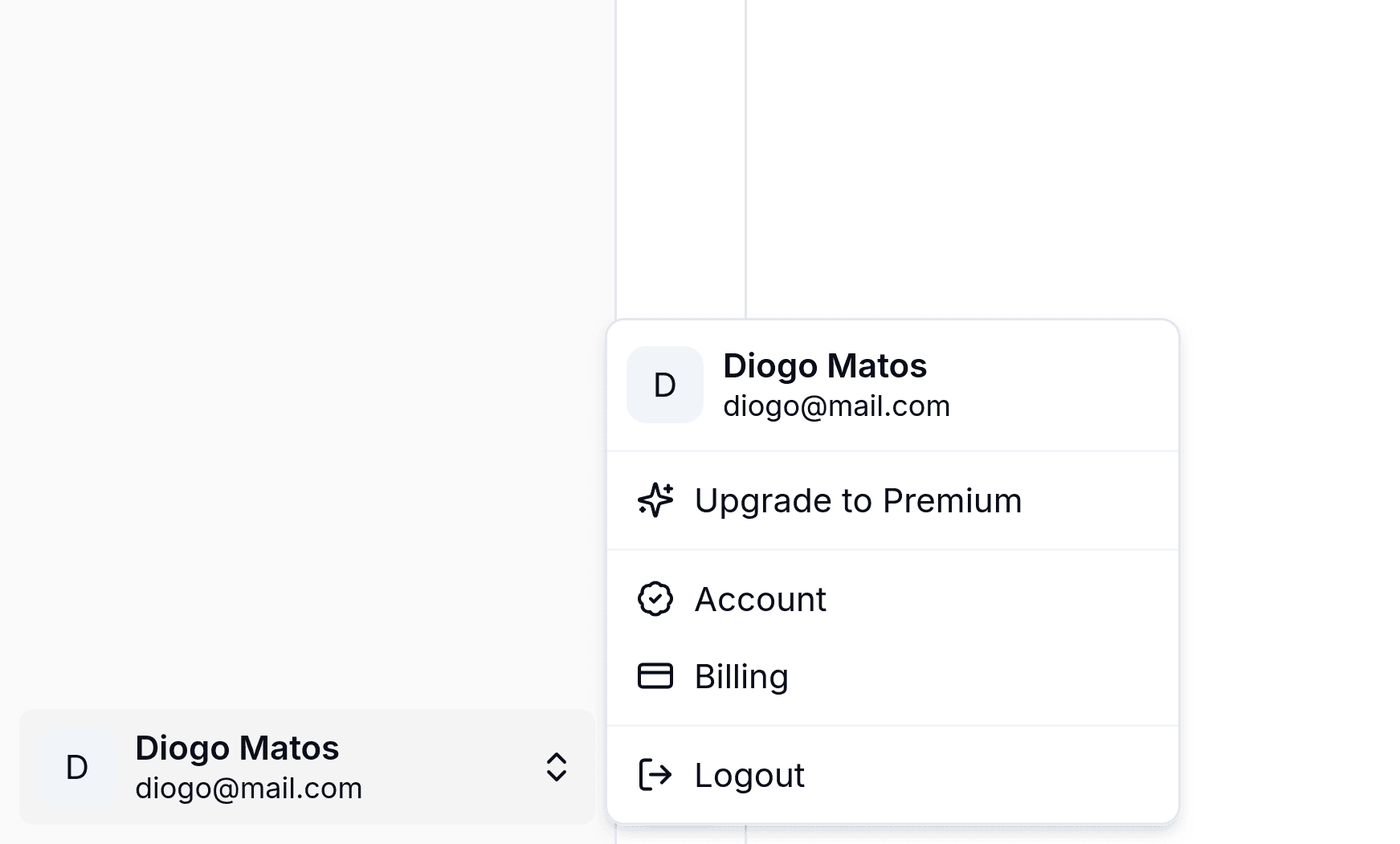Click the logout arrow icon
The image size is (1400, 844).
click(x=655, y=775)
